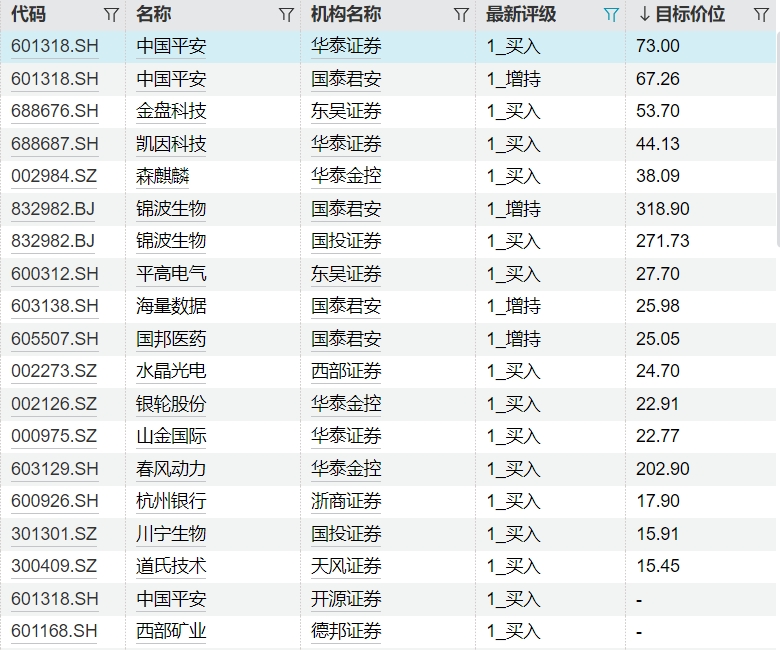Open the active blue filter on 最新评级
The image size is (780, 650).
point(611,15)
